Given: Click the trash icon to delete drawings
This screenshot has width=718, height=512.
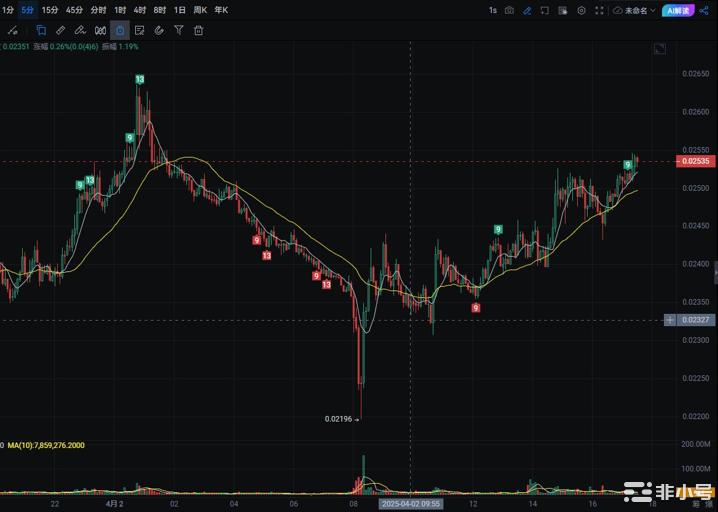Looking at the screenshot, I should (198, 30).
